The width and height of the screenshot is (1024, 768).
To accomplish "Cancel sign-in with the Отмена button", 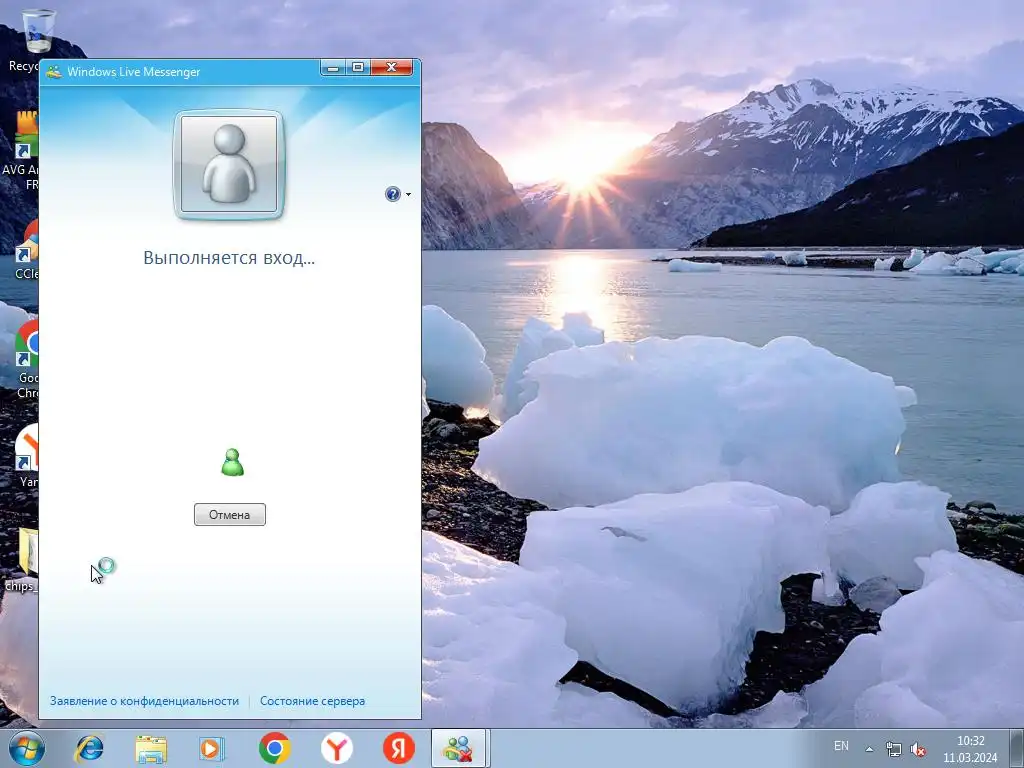I will coord(230,515).
